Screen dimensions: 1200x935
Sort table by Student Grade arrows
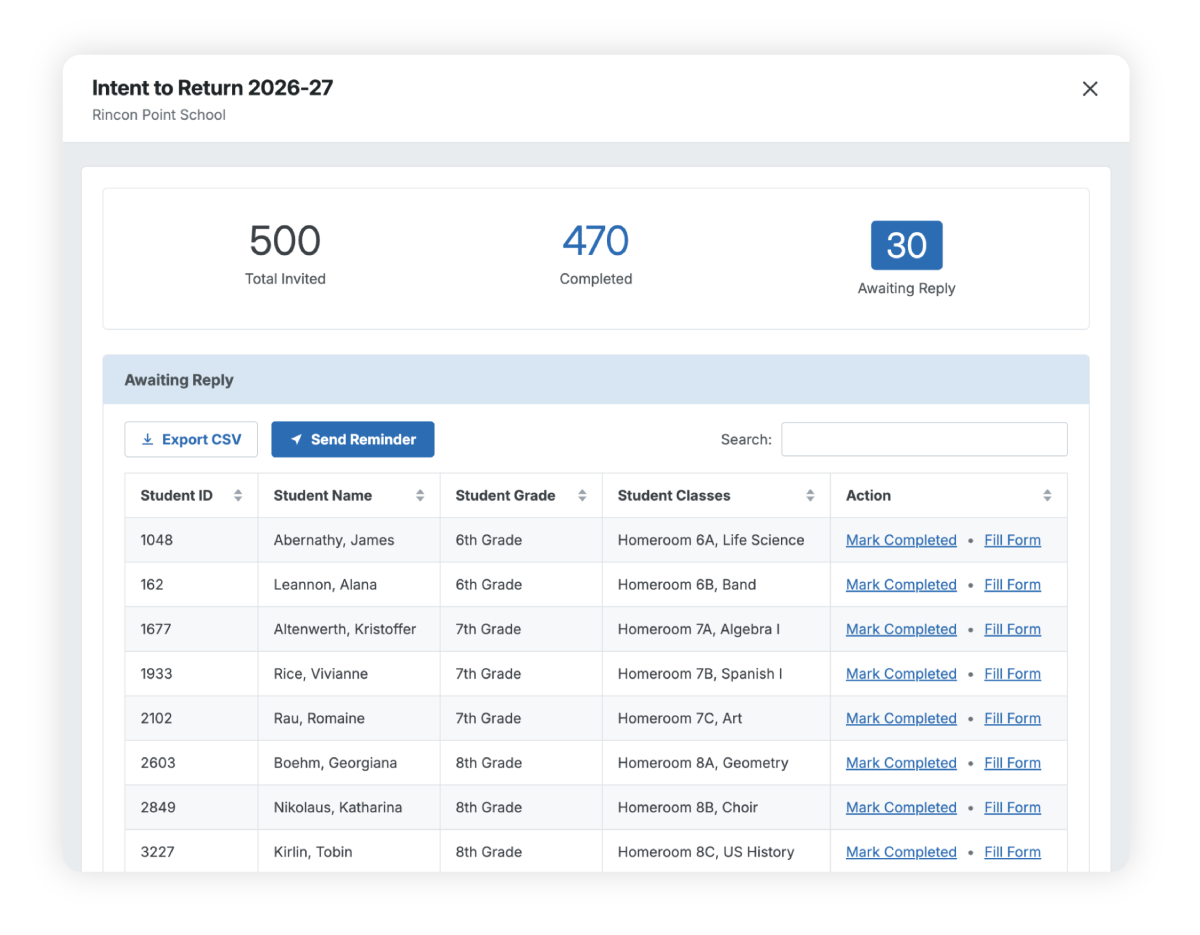click(582, 496)
